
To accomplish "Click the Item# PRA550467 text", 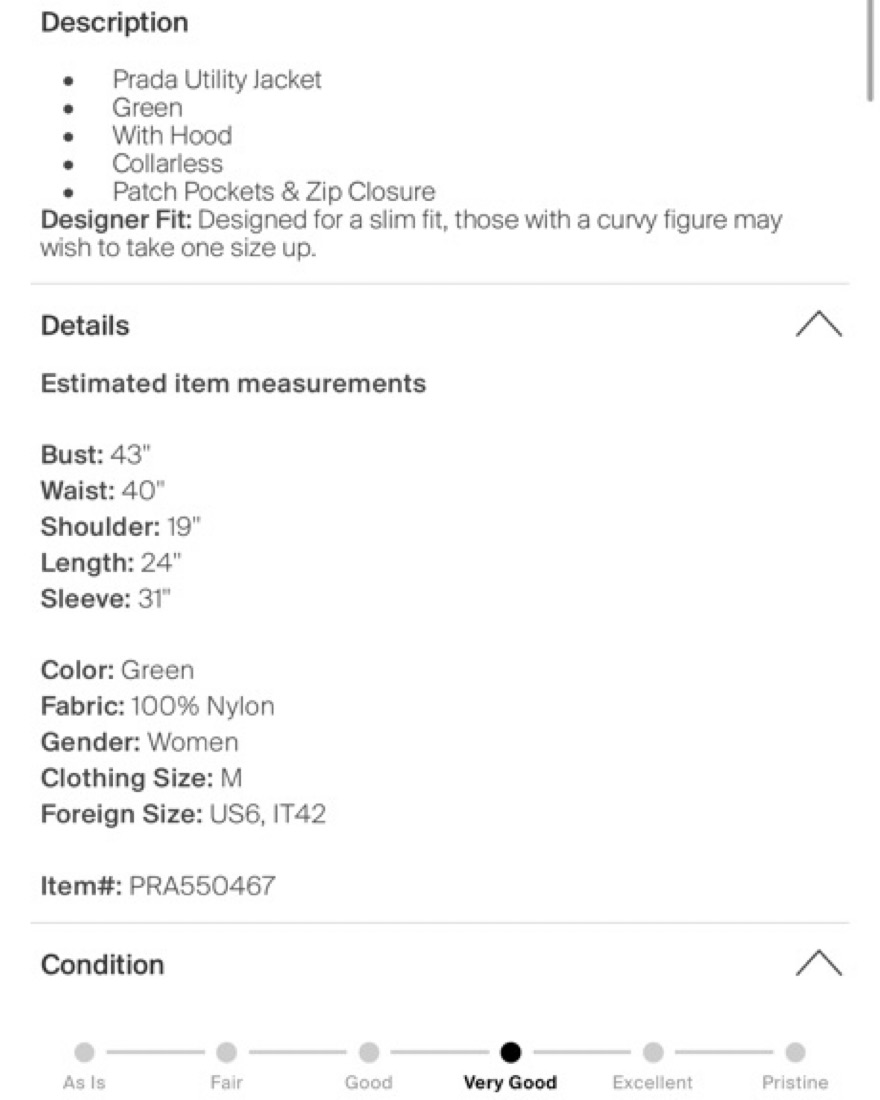I will point(158,885).
